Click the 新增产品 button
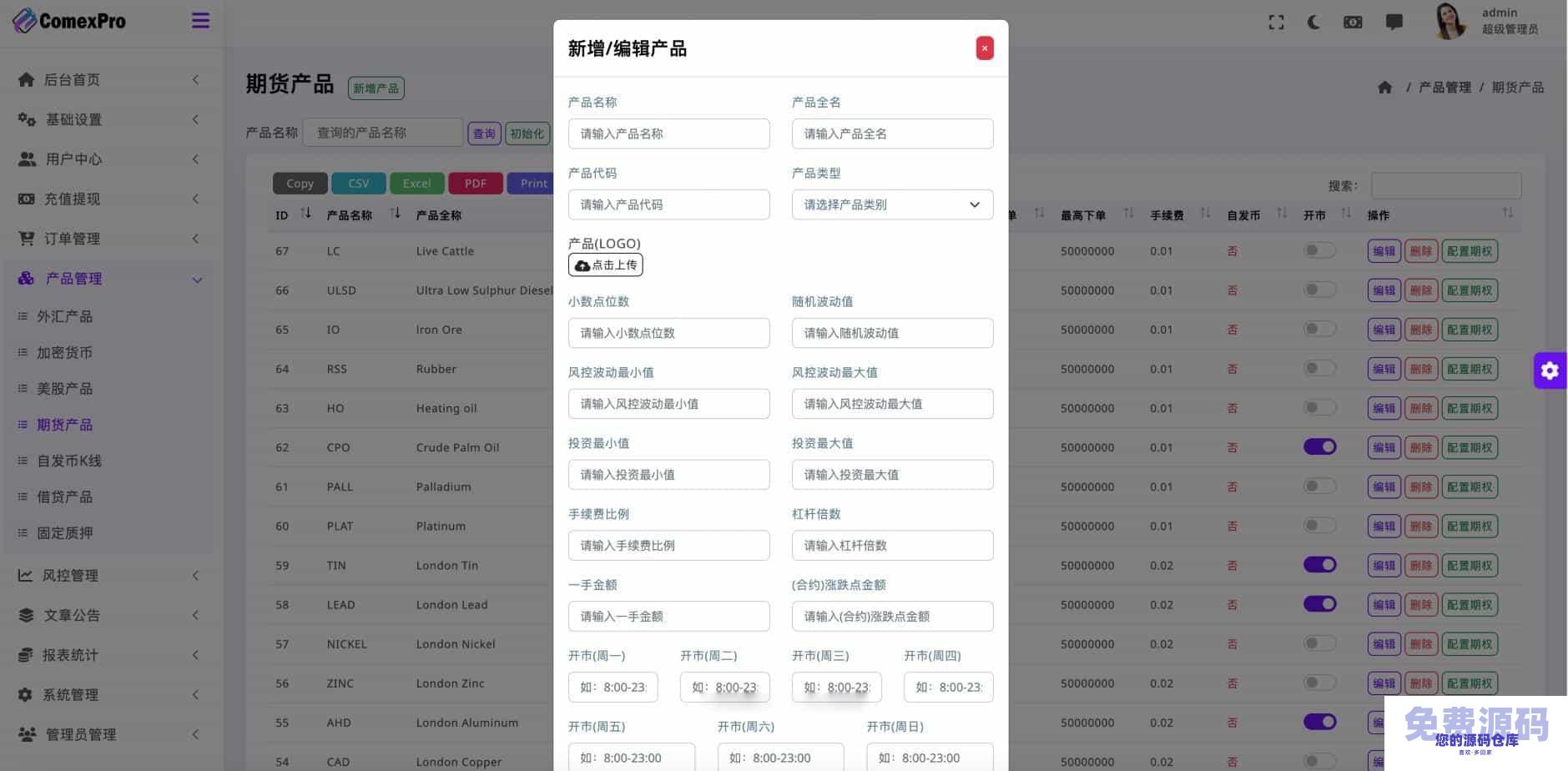 click(x=376, y=88)
